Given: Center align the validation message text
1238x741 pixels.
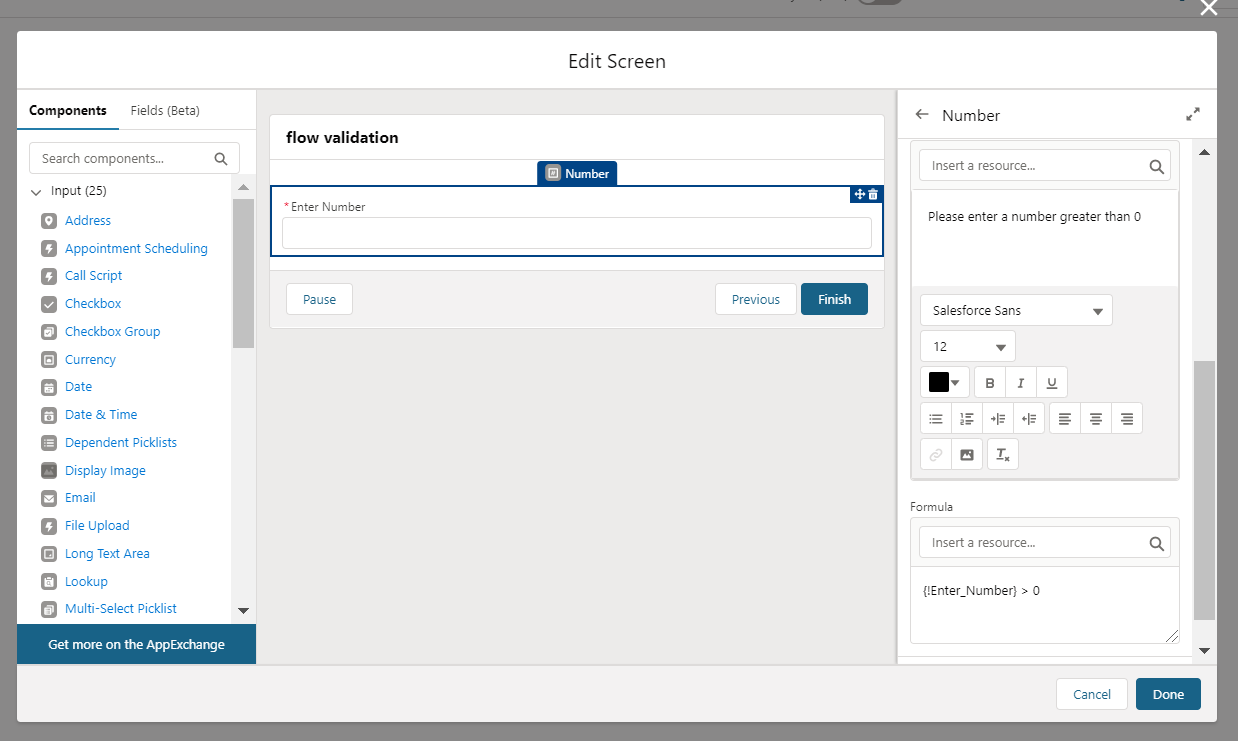Looking at the screenshot, I should click(1095, 418).
